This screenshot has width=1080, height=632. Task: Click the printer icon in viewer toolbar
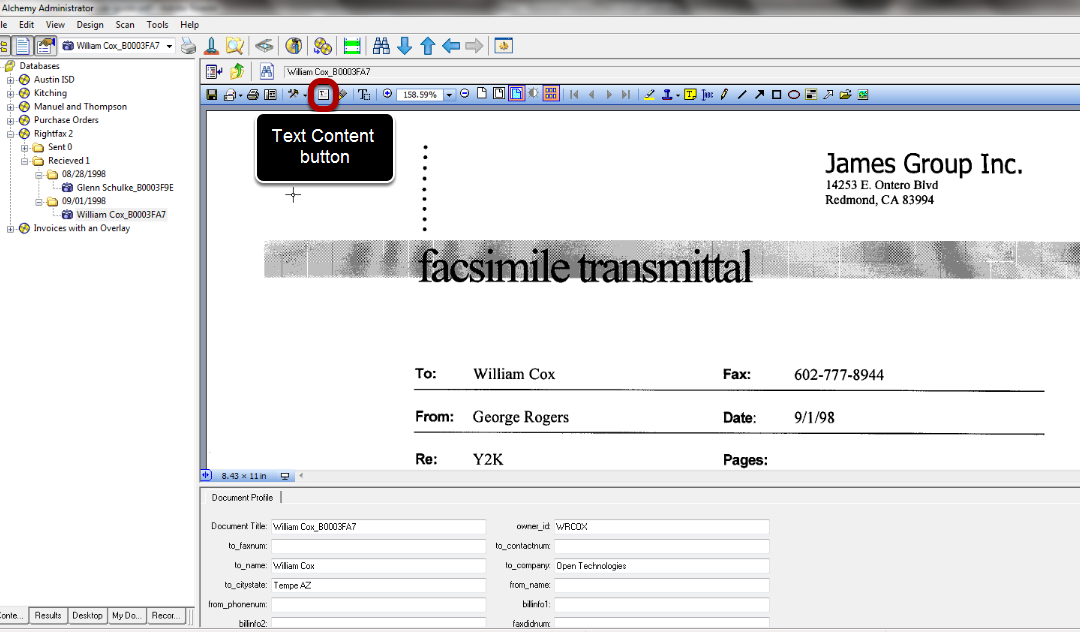pyautogui.click(x=253, y=94)
